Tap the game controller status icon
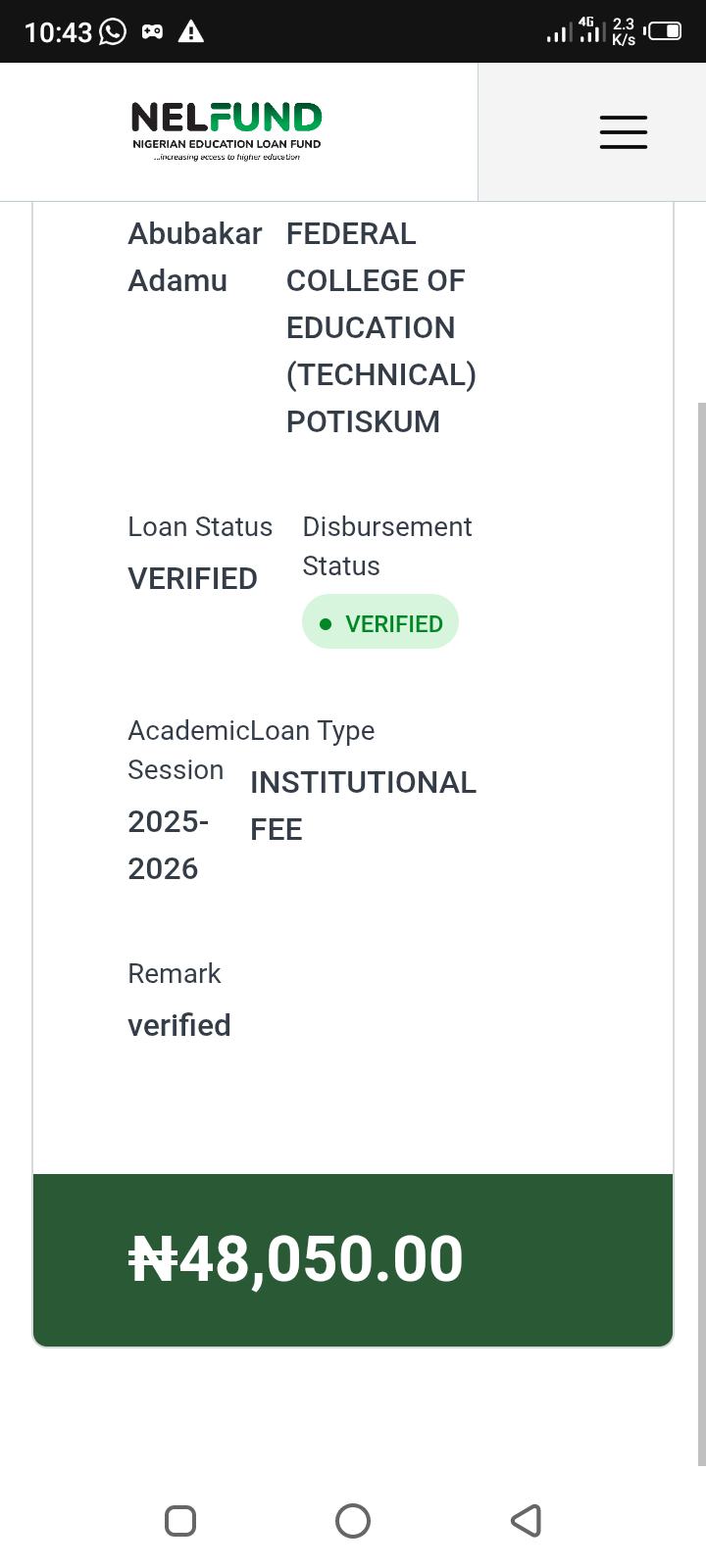 click(152, 32)
